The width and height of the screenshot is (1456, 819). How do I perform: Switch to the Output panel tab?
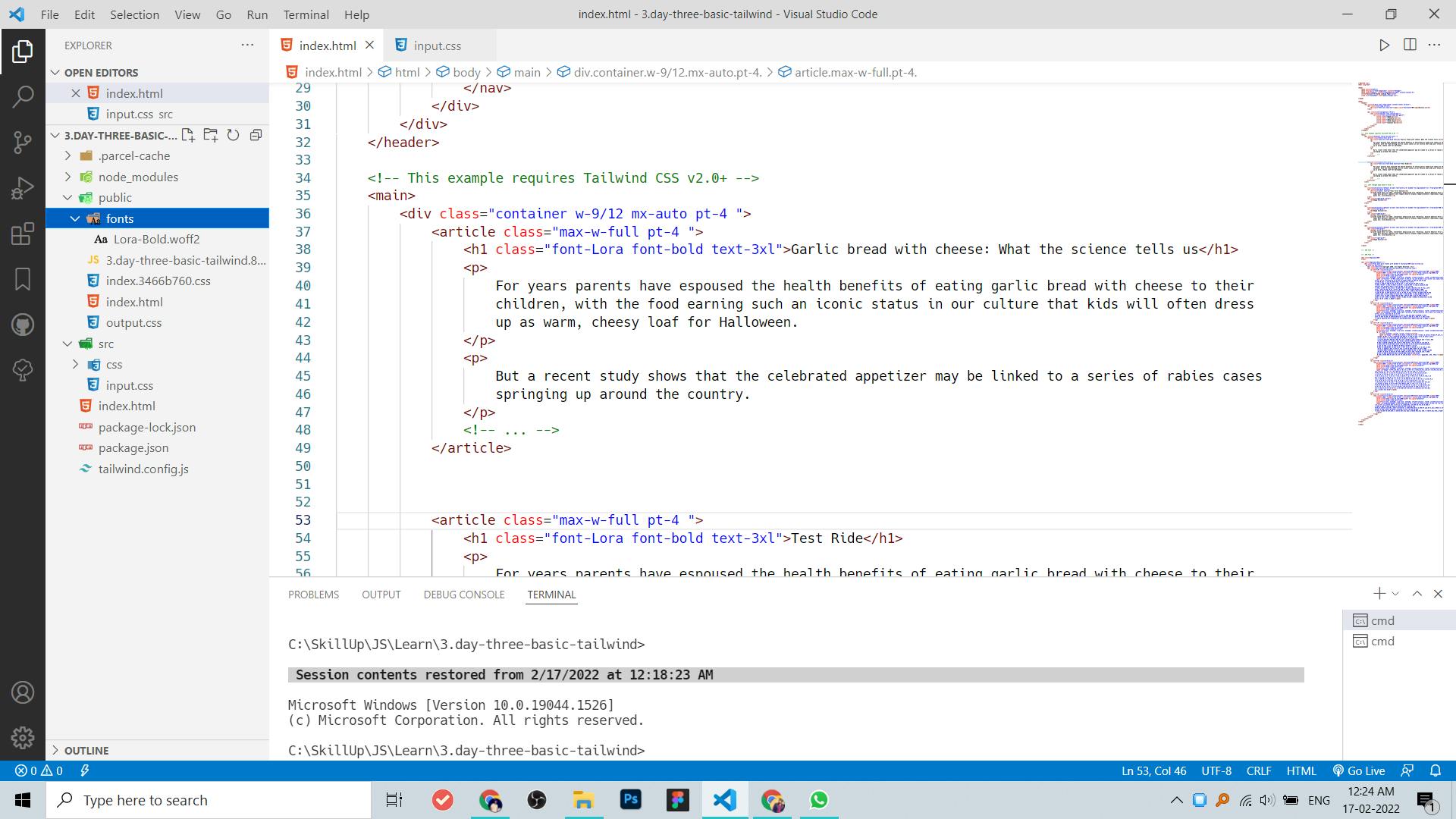[x=381, y=595]
